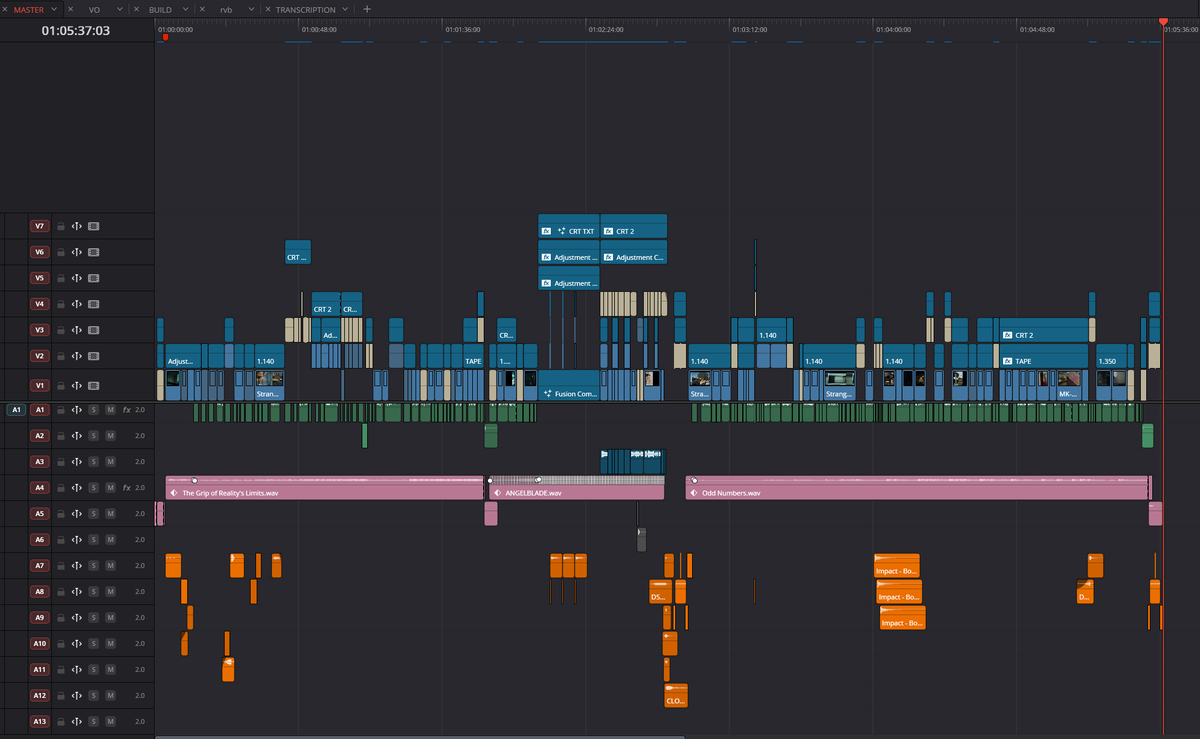Lock the A6 audio track
This screenshot has width=1200, height=739.
[60, 540]
